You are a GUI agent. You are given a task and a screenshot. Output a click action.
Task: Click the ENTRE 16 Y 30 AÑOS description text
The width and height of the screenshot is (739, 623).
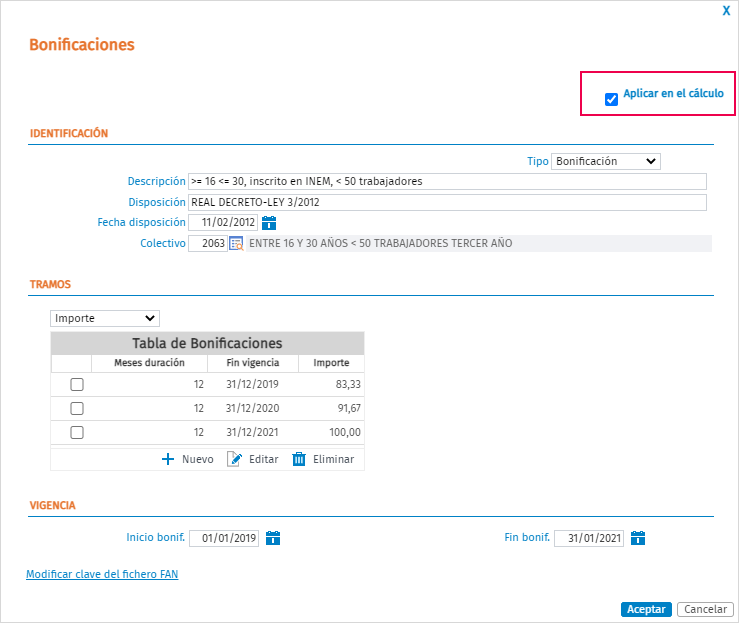380,244
